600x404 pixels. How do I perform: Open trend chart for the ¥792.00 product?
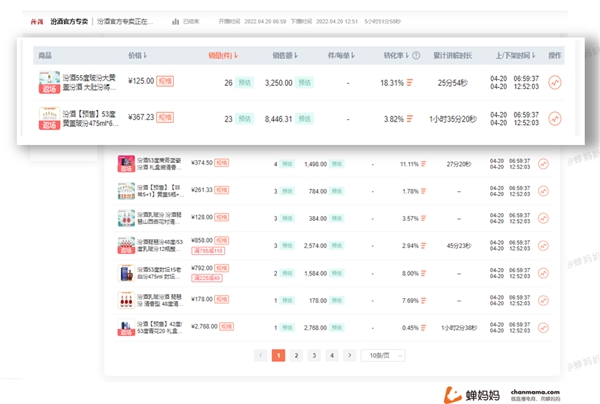click(x=543, y=273)
